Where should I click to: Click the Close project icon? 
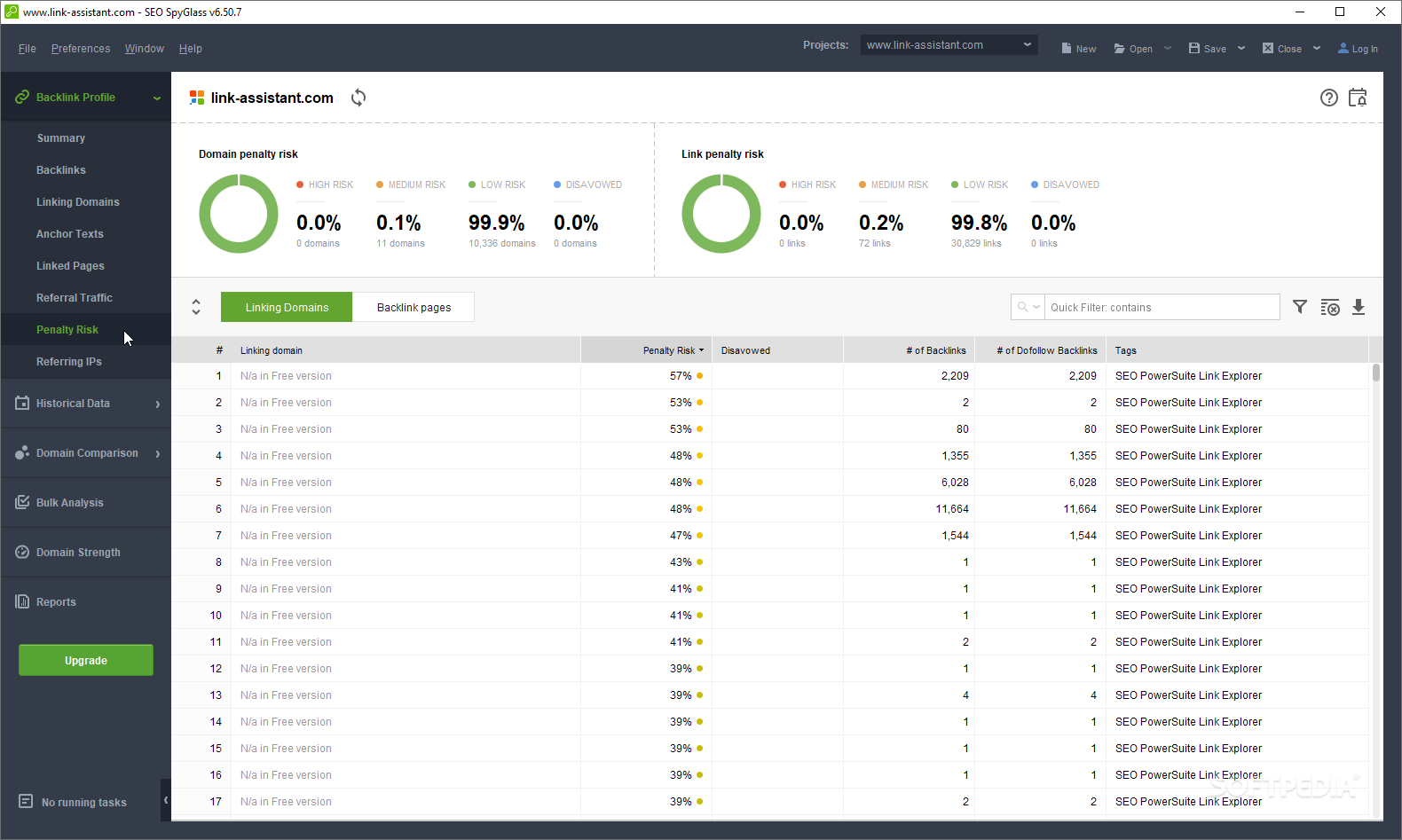tap(1268, 49)
